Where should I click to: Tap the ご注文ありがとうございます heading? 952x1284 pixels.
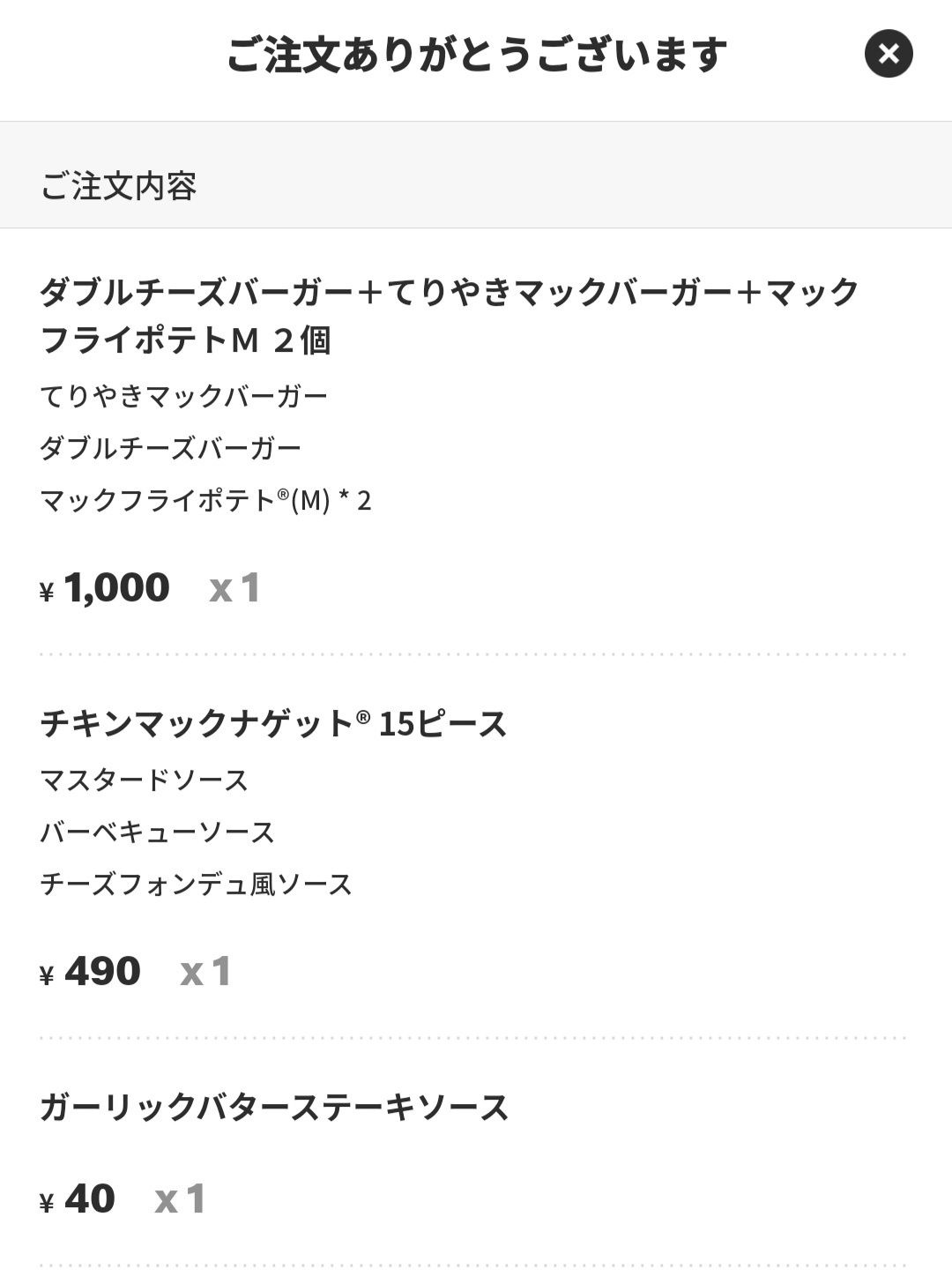[476, 55]
